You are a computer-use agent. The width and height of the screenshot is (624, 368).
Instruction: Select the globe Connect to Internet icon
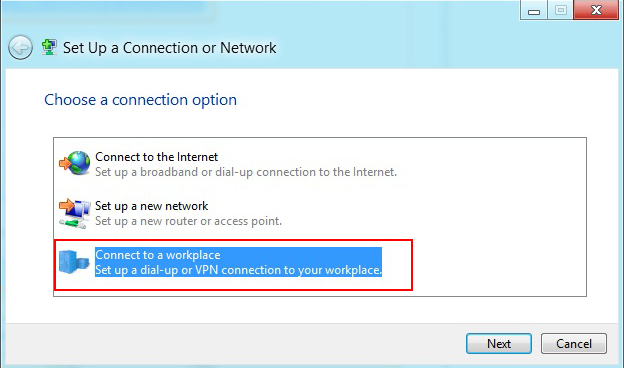point(75,163)
